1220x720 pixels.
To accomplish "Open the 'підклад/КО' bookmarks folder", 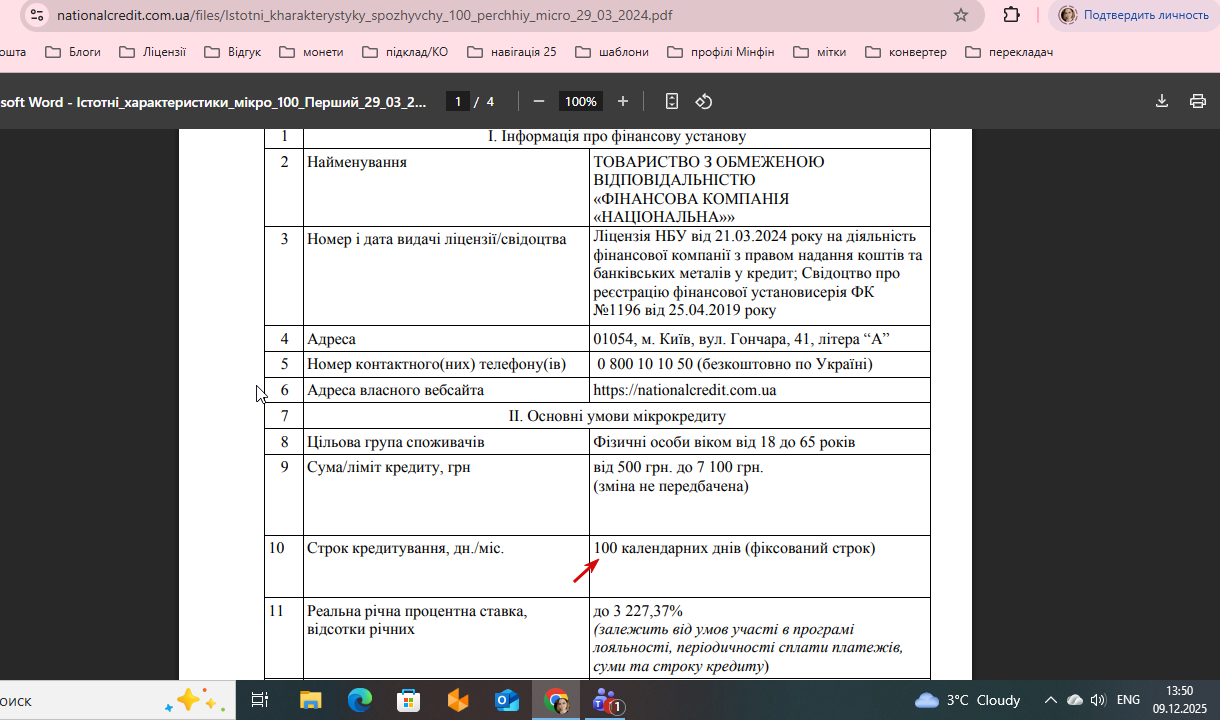I will [x=405, y=52].
